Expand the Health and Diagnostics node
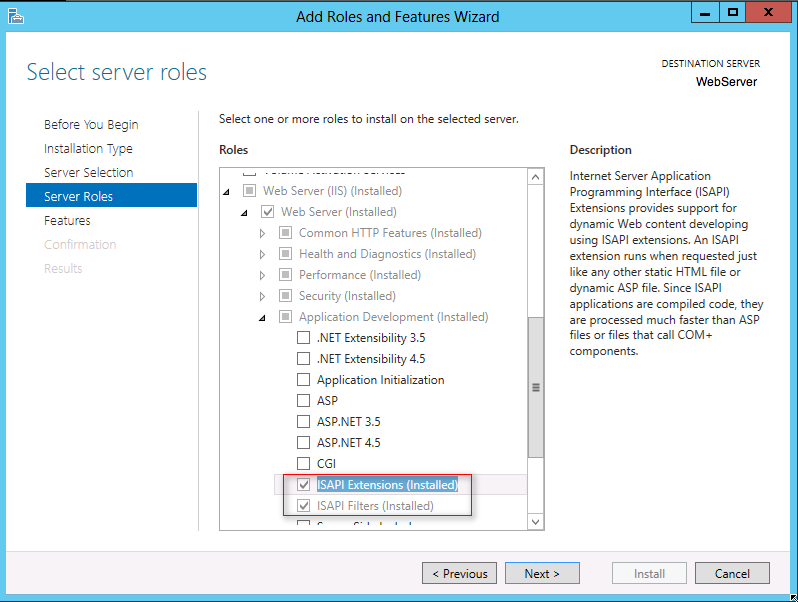 pos(263,254)
